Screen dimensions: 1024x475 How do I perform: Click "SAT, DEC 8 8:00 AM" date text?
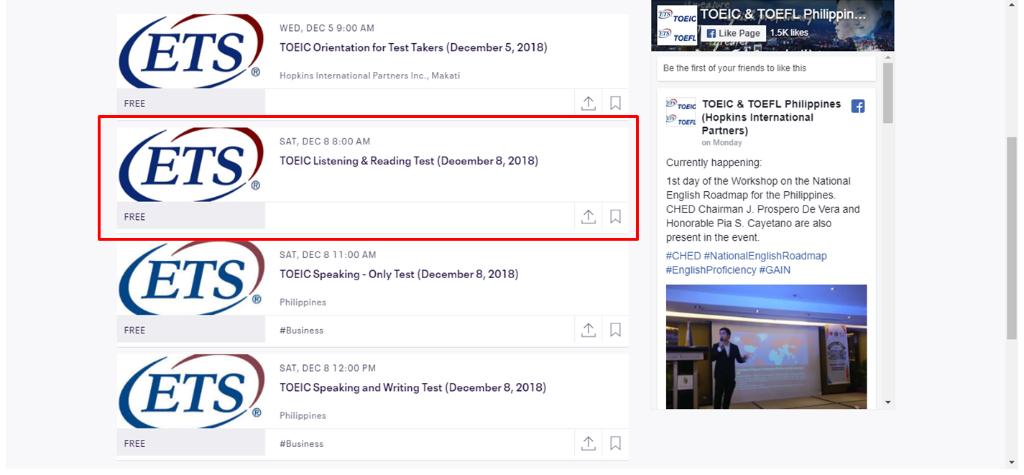325,141
